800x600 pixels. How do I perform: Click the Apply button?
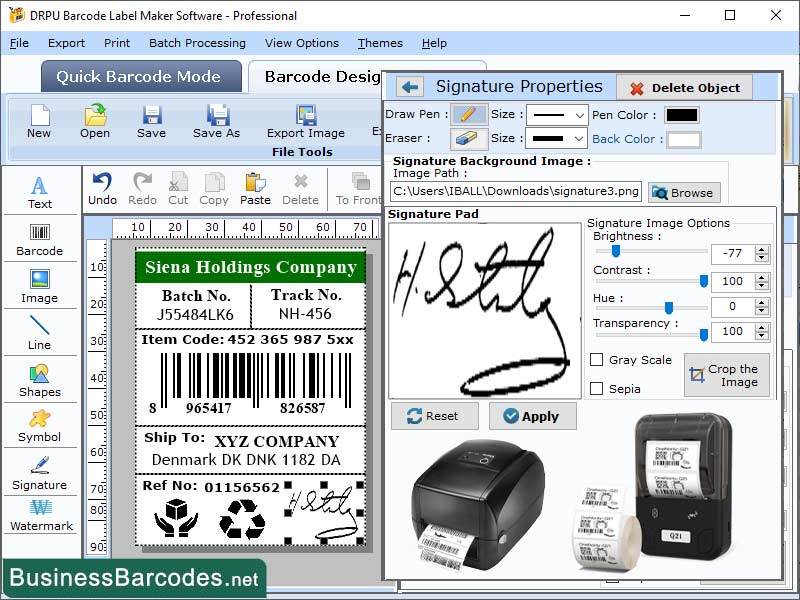click(x=532, y=416)
